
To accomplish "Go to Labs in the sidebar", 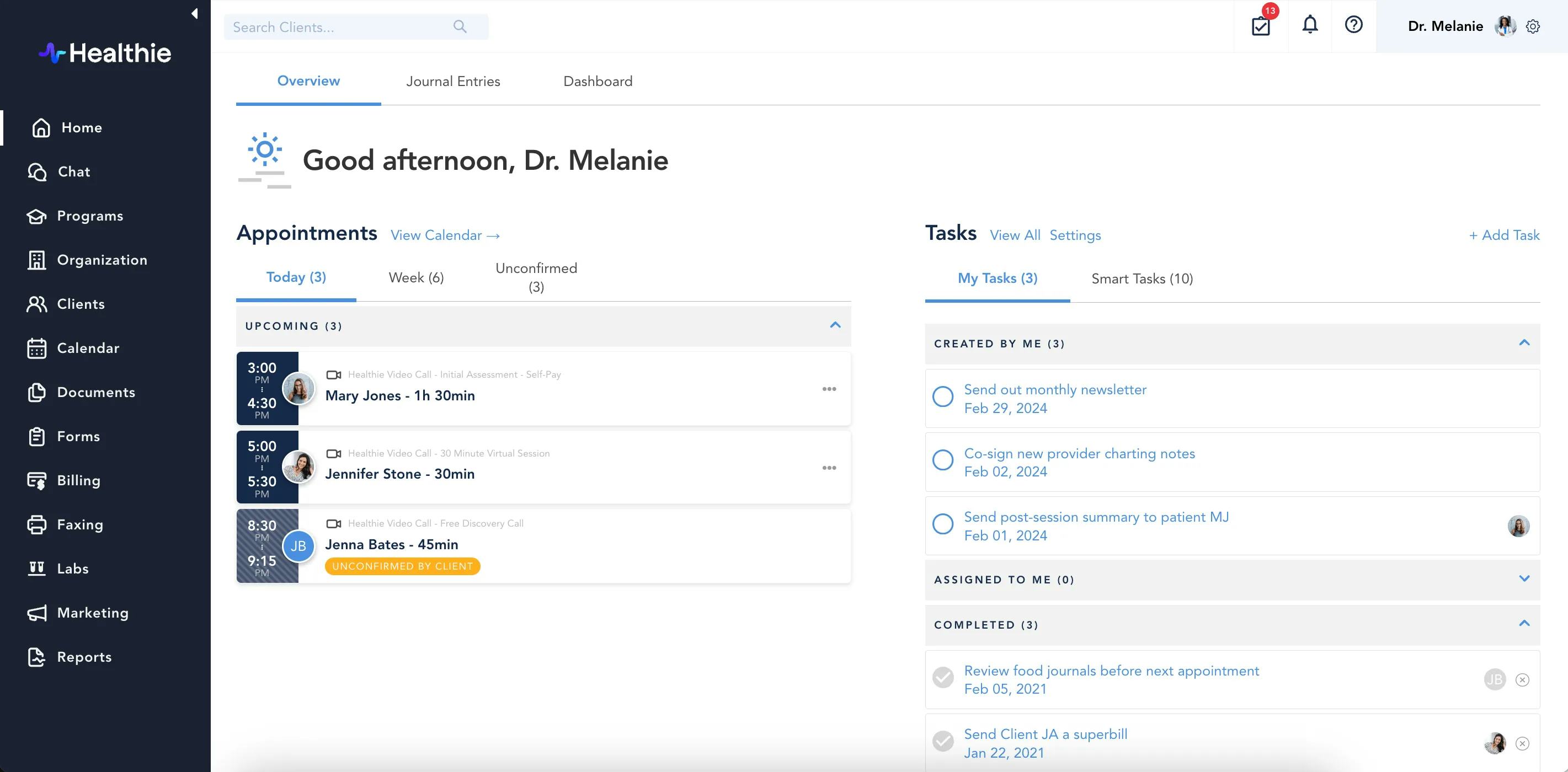I will [x=72, y=569].
